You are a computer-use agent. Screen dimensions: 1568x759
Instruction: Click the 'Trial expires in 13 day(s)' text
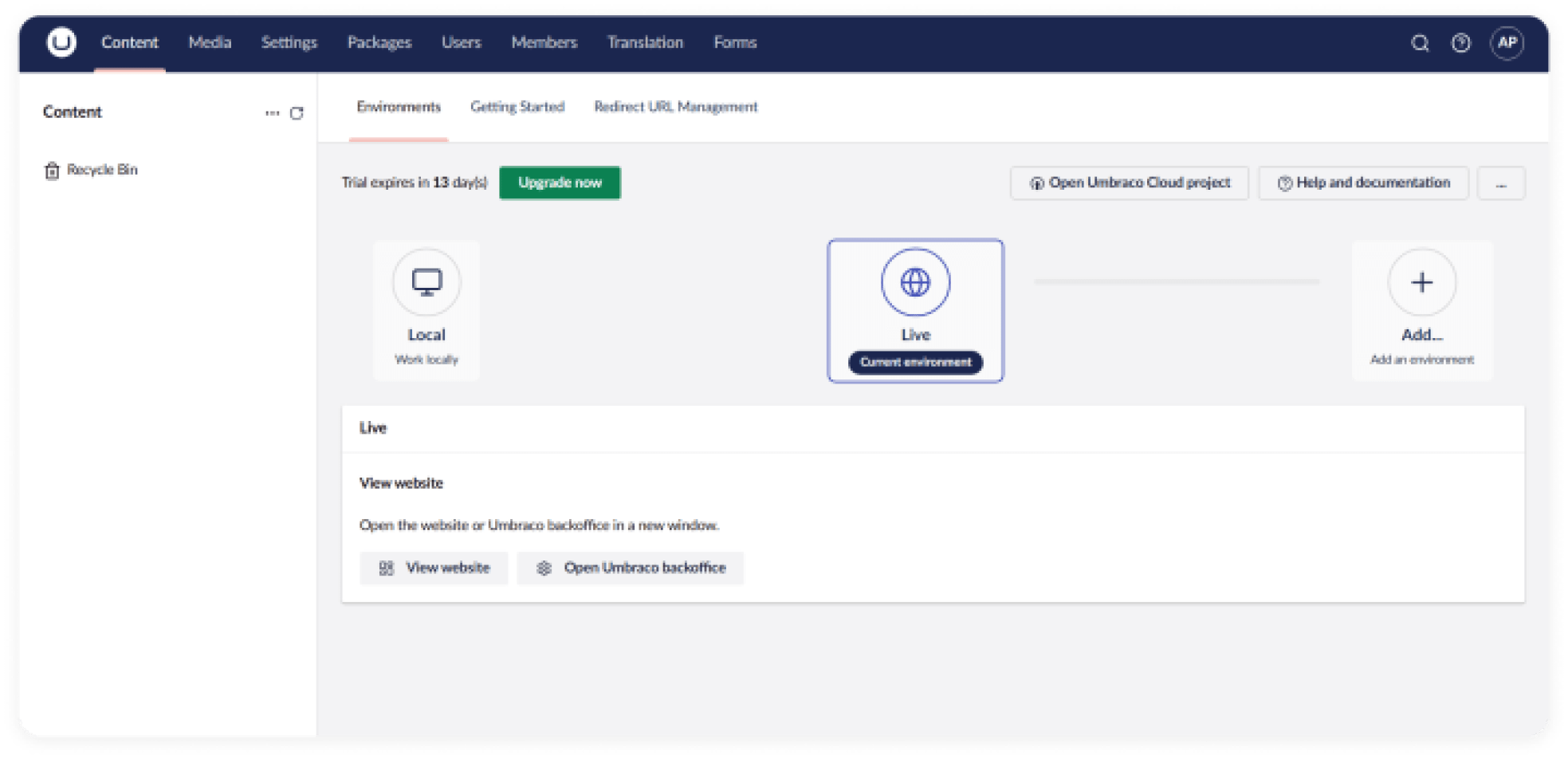415,183
